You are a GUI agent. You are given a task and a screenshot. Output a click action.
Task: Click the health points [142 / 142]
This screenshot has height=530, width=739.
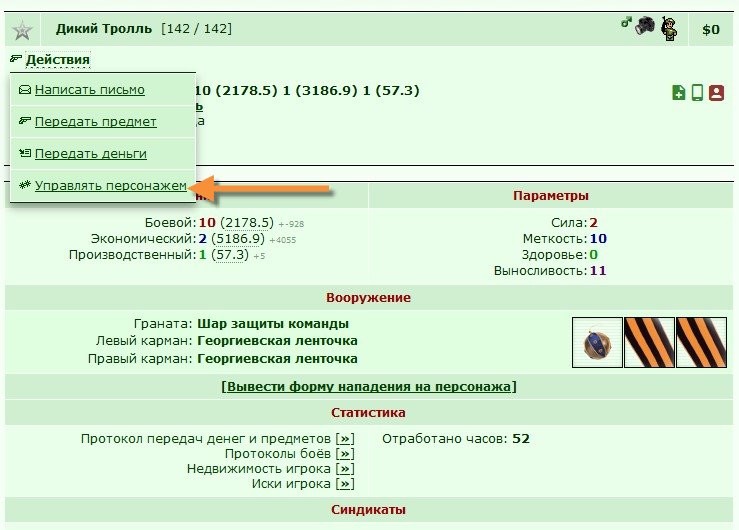point(196,29)
